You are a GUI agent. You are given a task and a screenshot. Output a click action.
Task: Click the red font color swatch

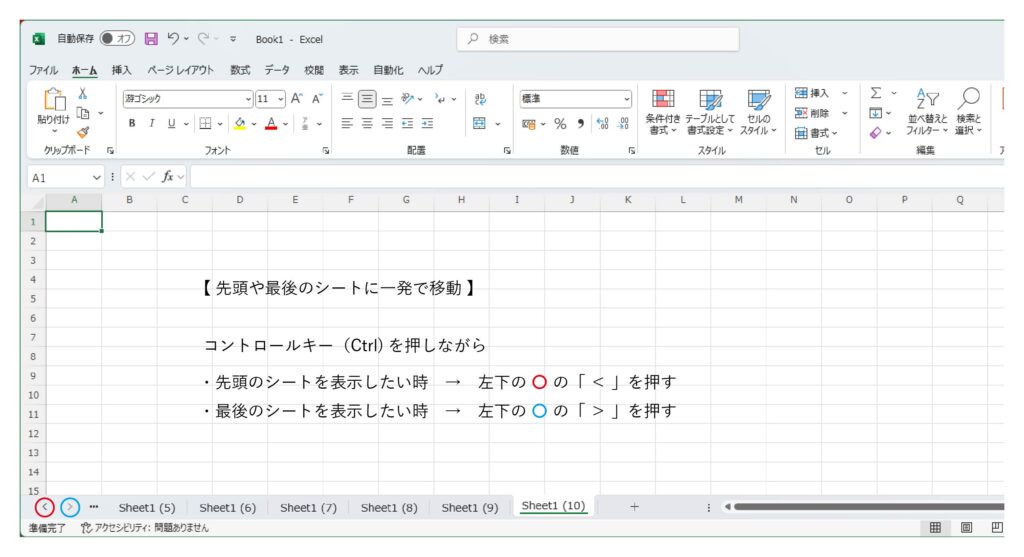271,124
